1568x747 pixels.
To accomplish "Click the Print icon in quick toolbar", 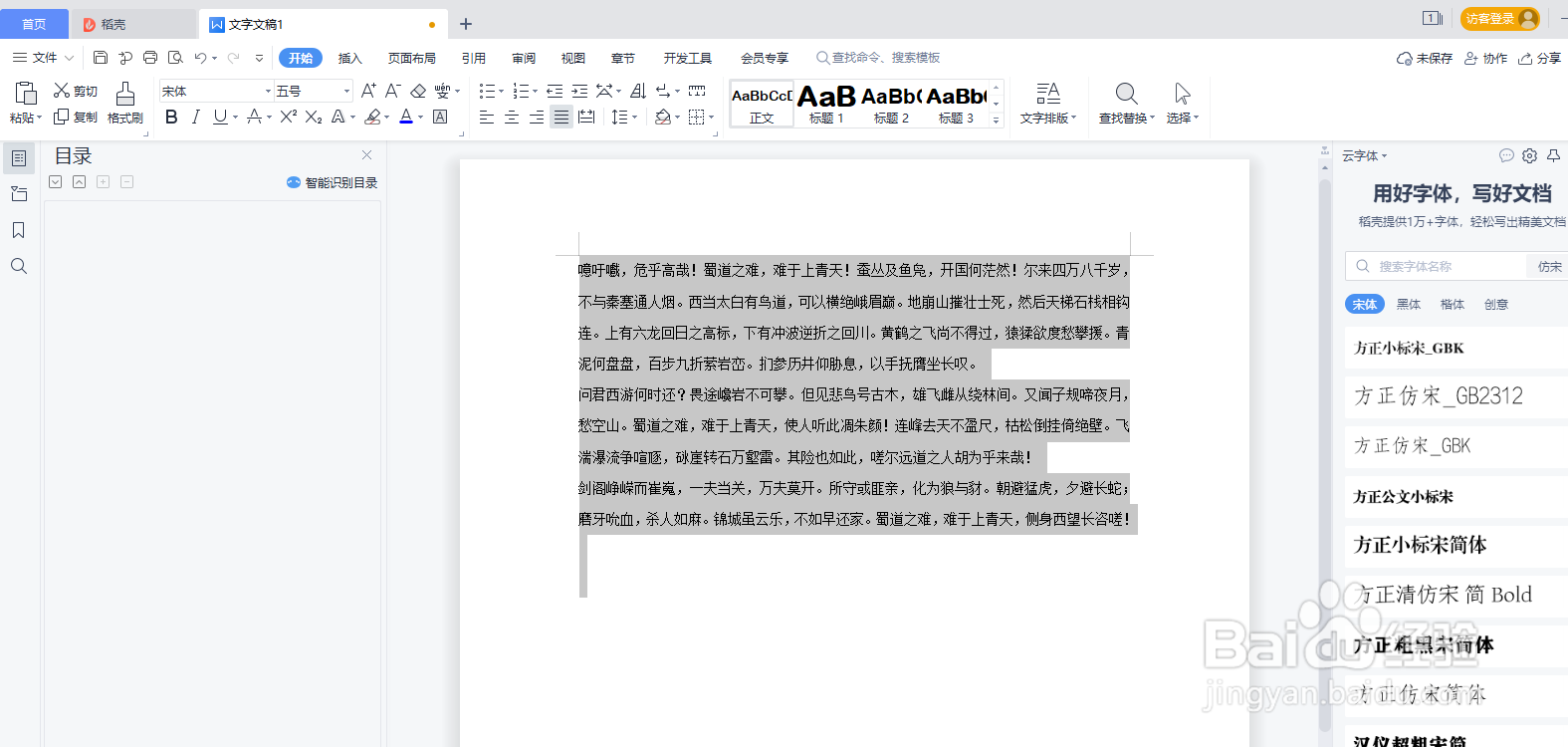I will (150, 58).
